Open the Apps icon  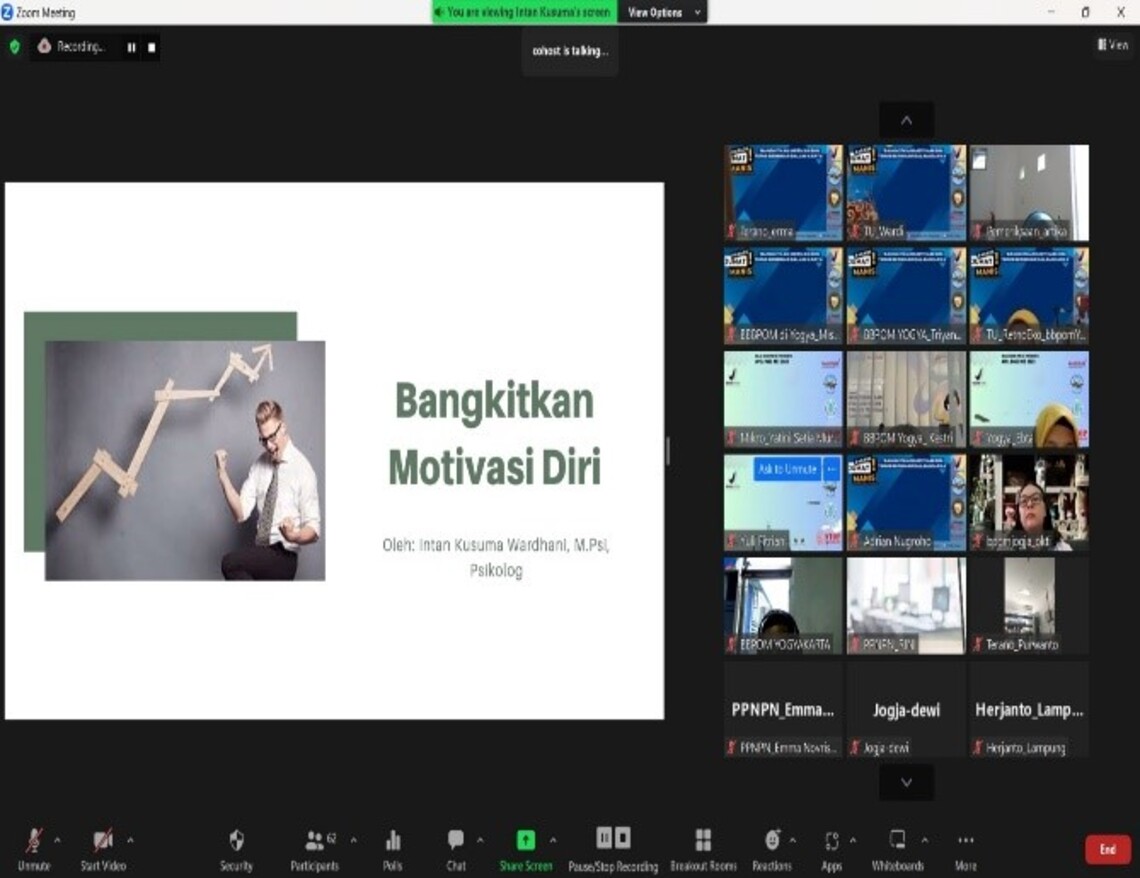pyautogui.click(x=831, y=841)
